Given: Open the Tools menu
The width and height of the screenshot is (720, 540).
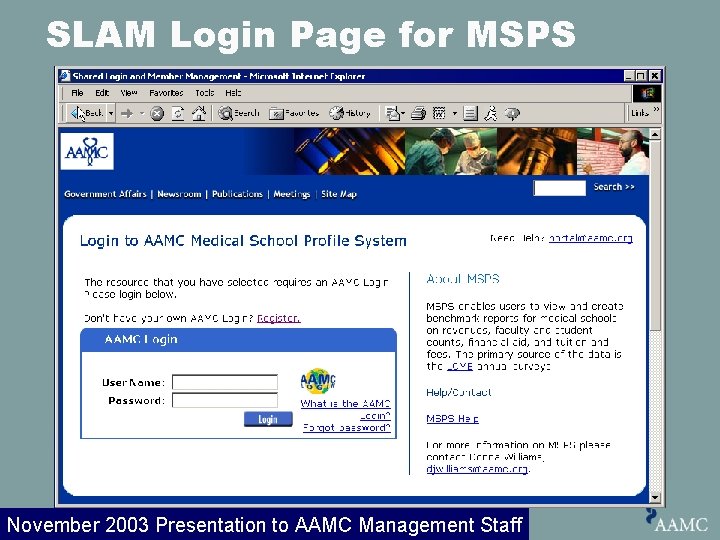Looking at the screenshot, I should pos(205,93).
